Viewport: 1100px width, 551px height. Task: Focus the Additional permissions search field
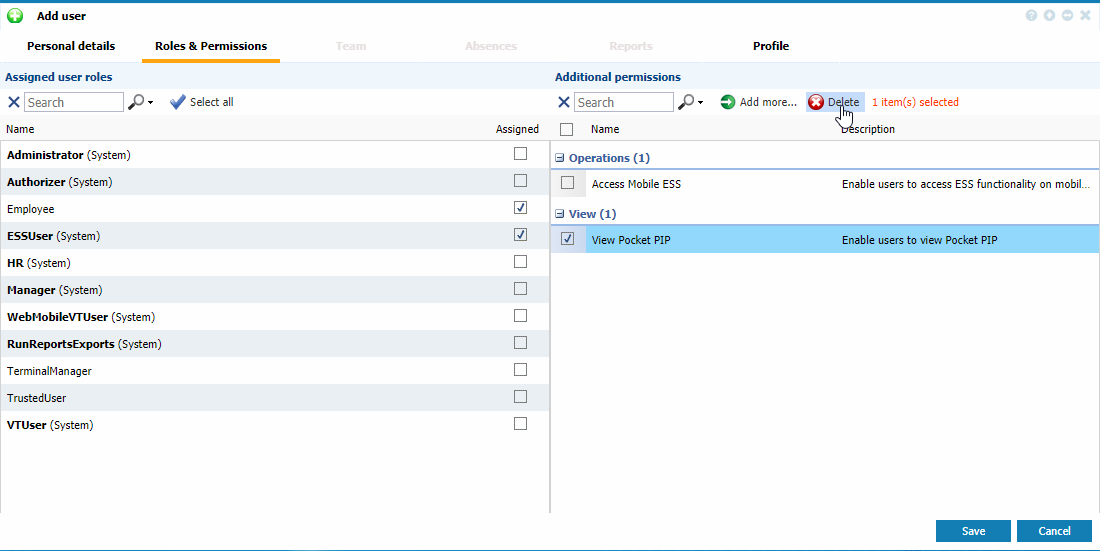click(x=624, y=102)
